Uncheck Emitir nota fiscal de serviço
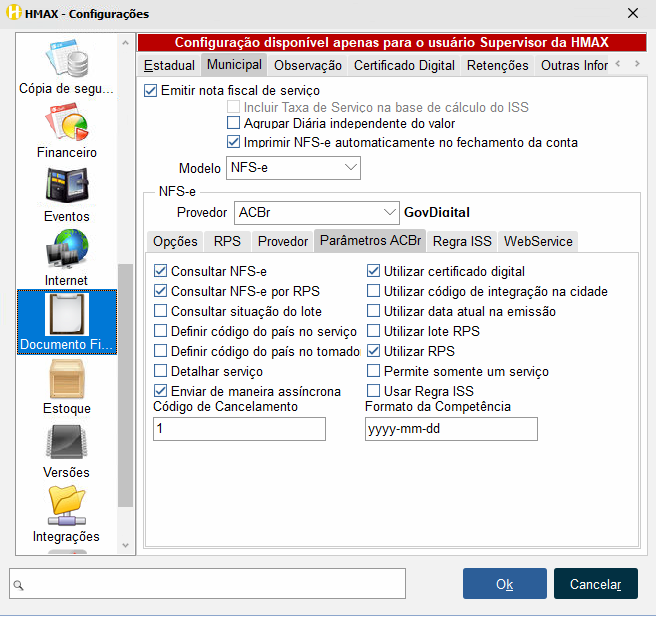 tap(151, 91)
